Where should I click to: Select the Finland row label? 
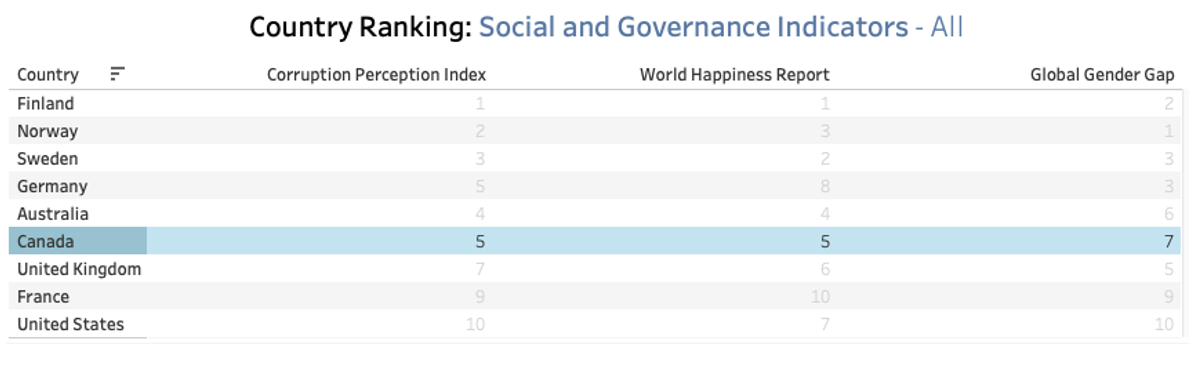pos(46,103)
